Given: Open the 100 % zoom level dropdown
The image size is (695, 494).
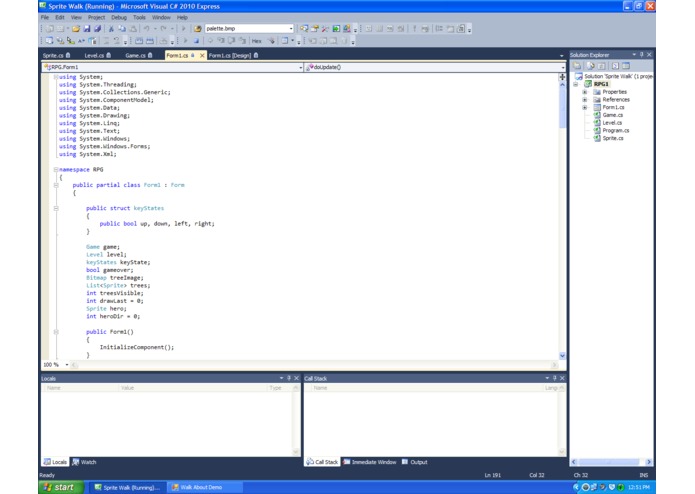Looking at the screenshot, I should [x=67, y=365].
